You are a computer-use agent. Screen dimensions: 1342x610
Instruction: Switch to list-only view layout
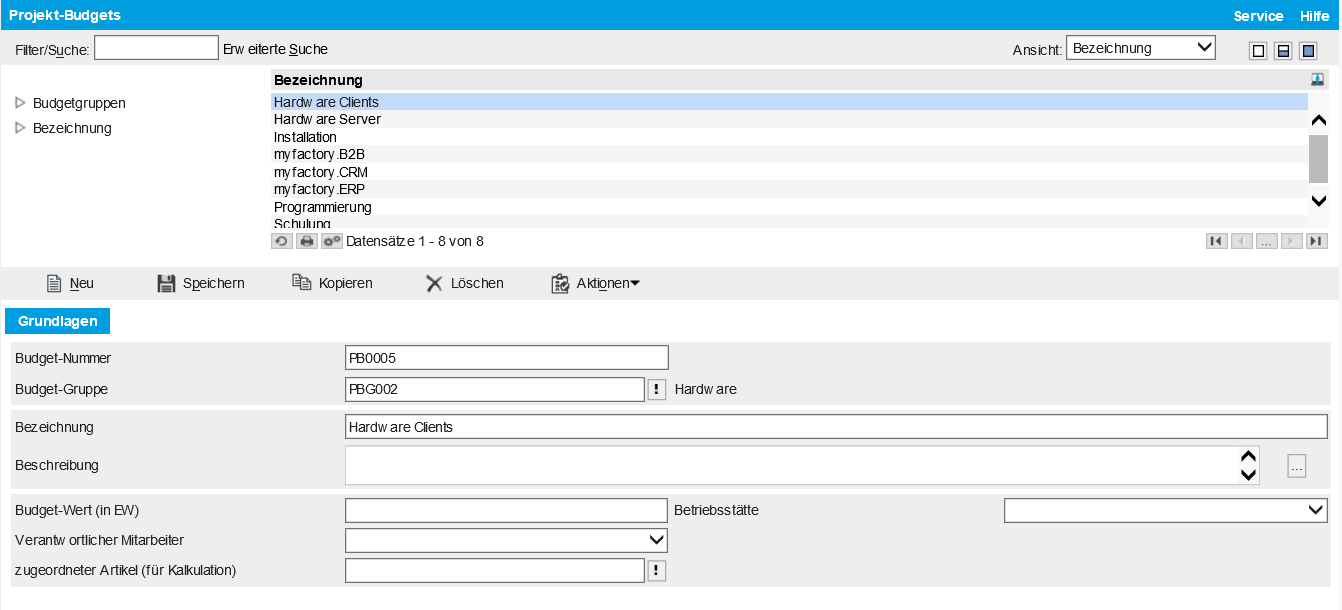pyautogui.click(x=1258, y=51)
